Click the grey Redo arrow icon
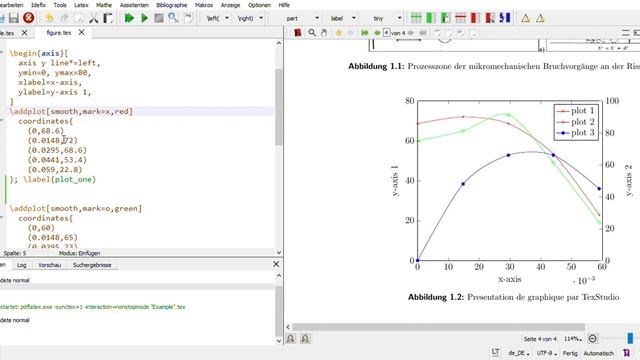This screenshot has height=360, width=640. tap(64, 18)
